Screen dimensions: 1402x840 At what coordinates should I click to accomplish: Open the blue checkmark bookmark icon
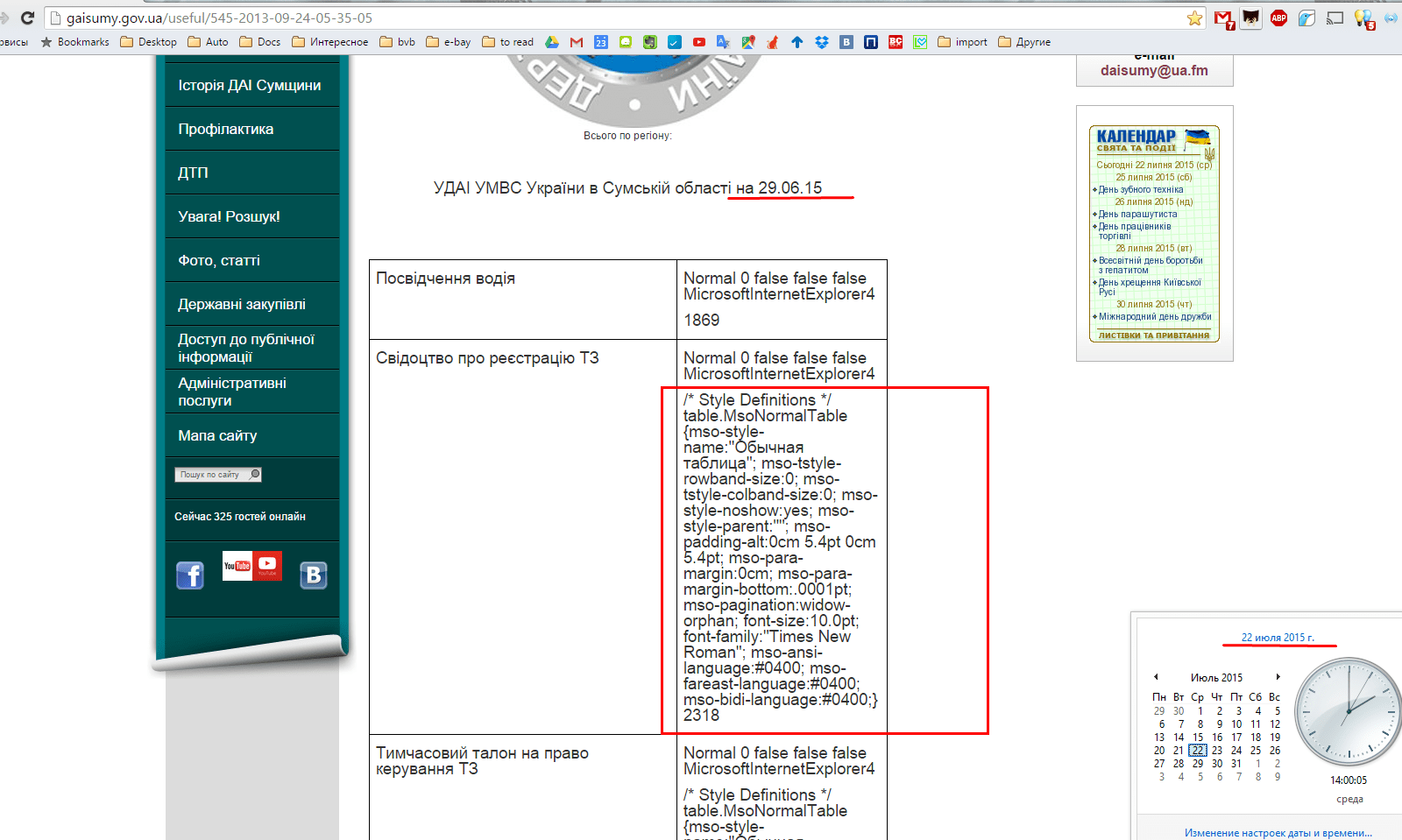pyautogui.click(x=674, y=42)
